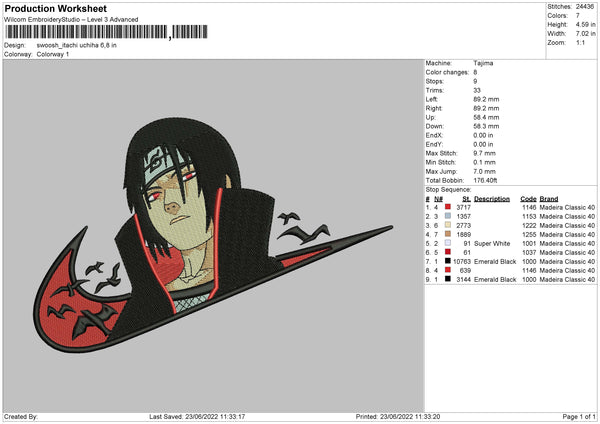Click the St. column header
The height and width of the screenshot is (424, 600).
466,199
